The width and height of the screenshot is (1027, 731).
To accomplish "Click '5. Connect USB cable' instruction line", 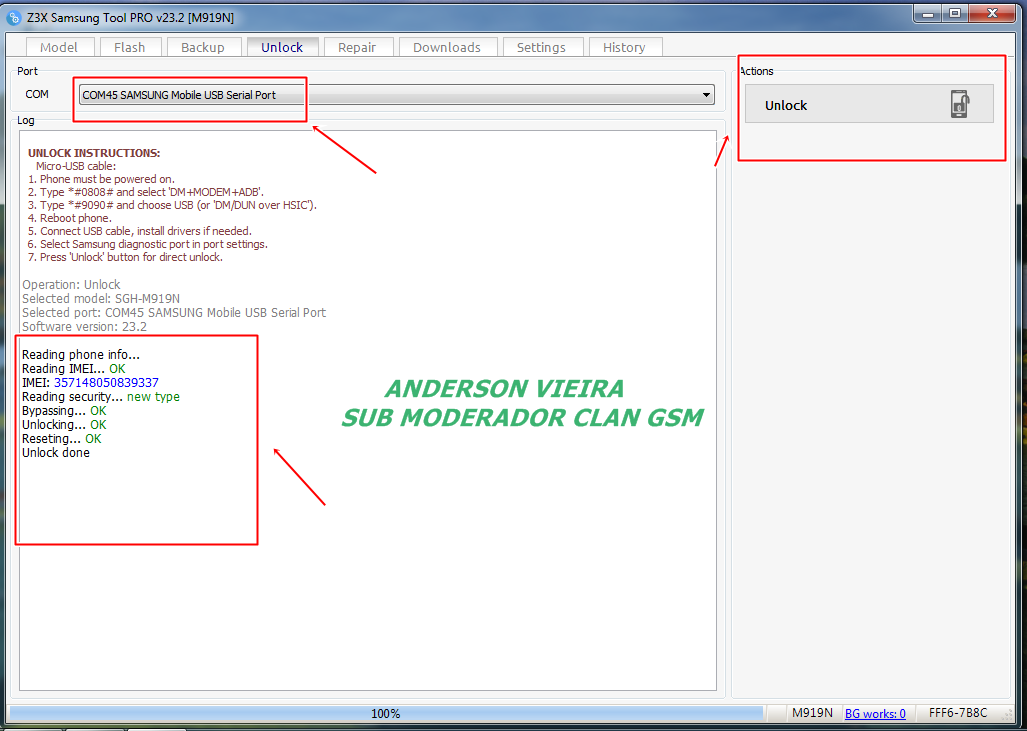I will pos(140,231).
